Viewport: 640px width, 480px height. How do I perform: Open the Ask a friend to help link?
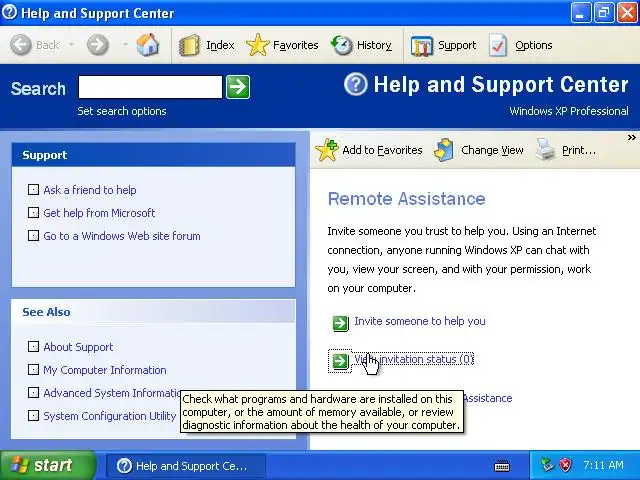tap(90, 190)
